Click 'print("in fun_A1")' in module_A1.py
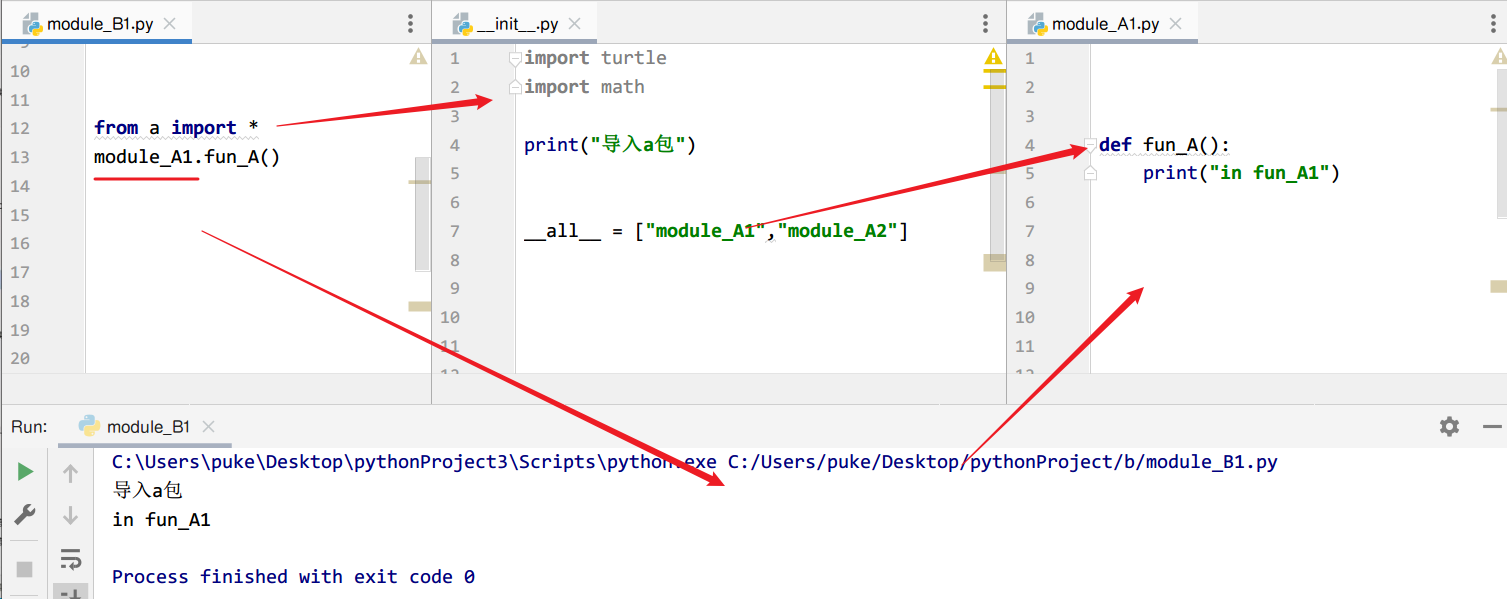Screen dimensions: 1507x599 click(1241, 173)
